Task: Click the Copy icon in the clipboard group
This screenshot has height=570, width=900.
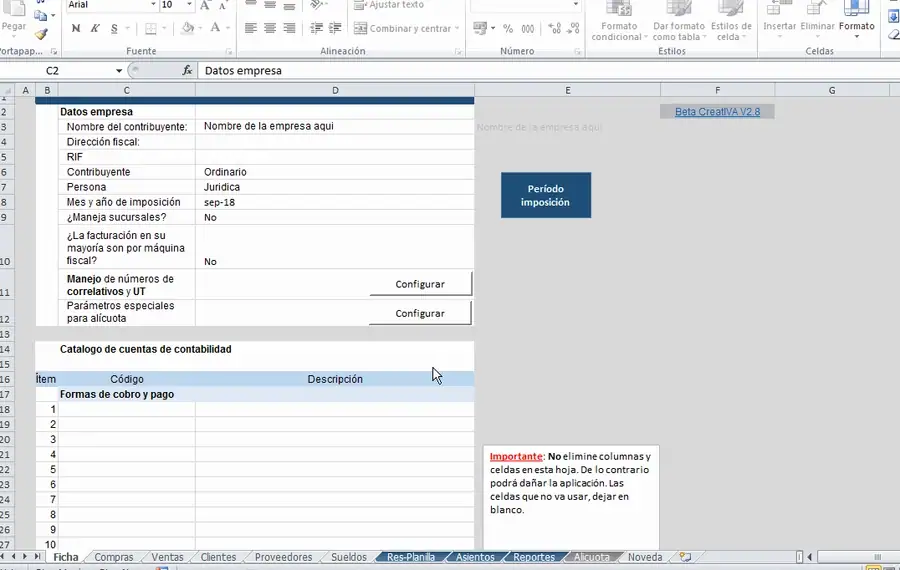Action: (x=40, y=15)
